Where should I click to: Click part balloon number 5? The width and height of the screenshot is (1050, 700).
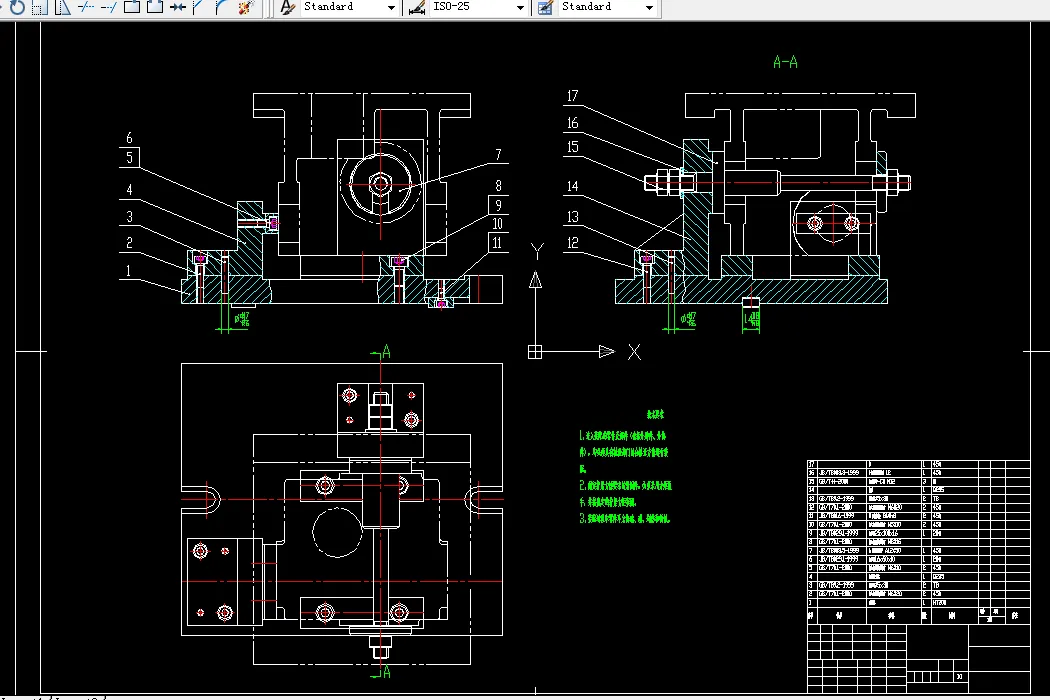pos(130,158)
